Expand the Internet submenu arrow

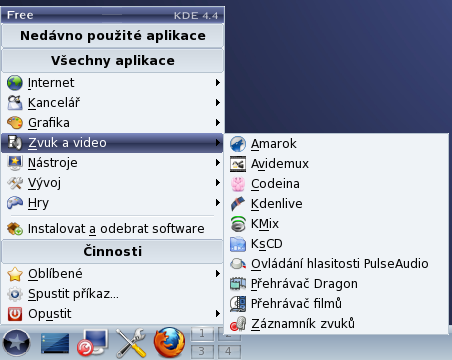click(218, 82)
